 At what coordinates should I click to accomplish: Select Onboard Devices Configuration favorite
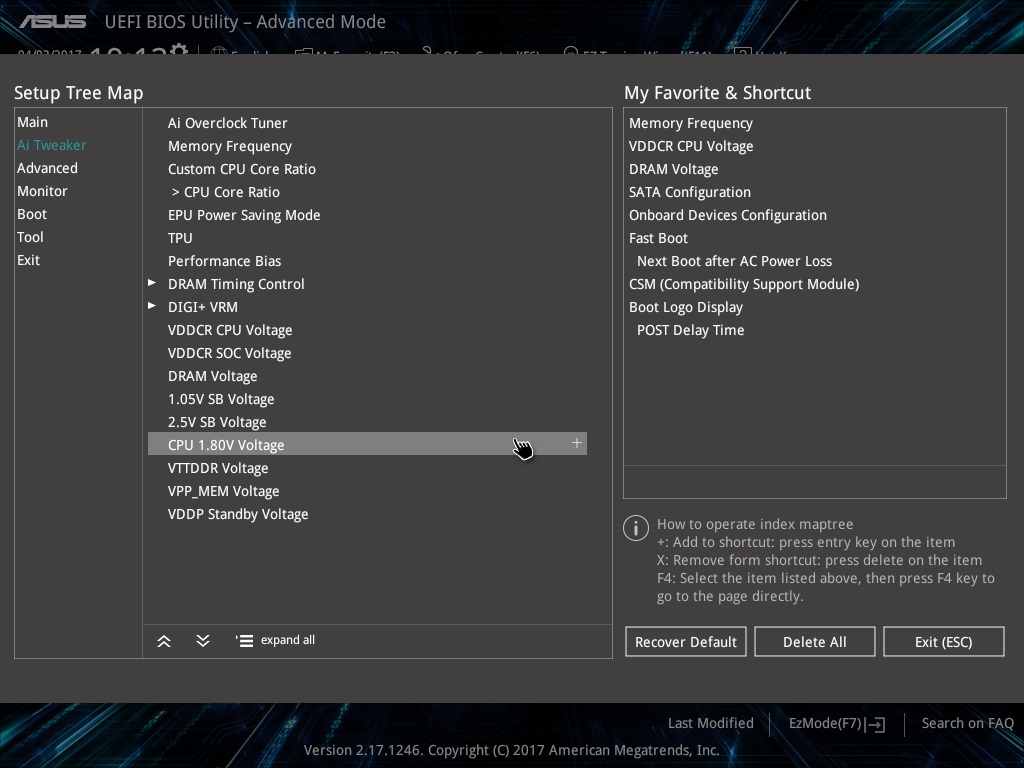[728, 215]
